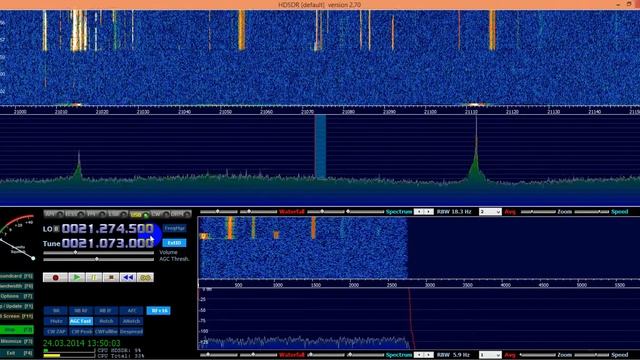Viewport: 640px width, 360px height.
Task: Stop playback with the square stop button
Action: point(111,278)
